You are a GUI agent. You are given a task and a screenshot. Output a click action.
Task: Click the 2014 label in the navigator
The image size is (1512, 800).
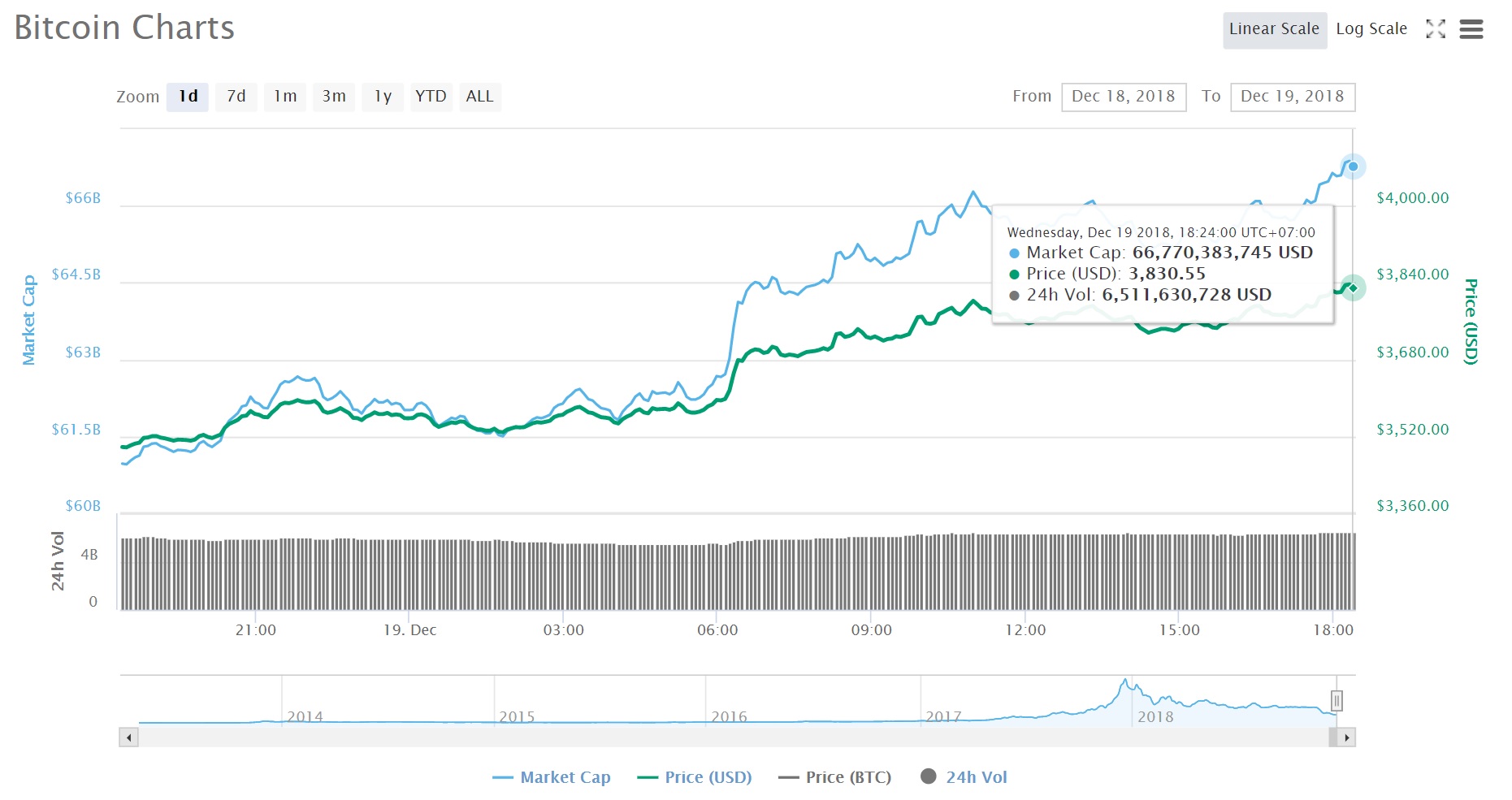click(305, 717)
